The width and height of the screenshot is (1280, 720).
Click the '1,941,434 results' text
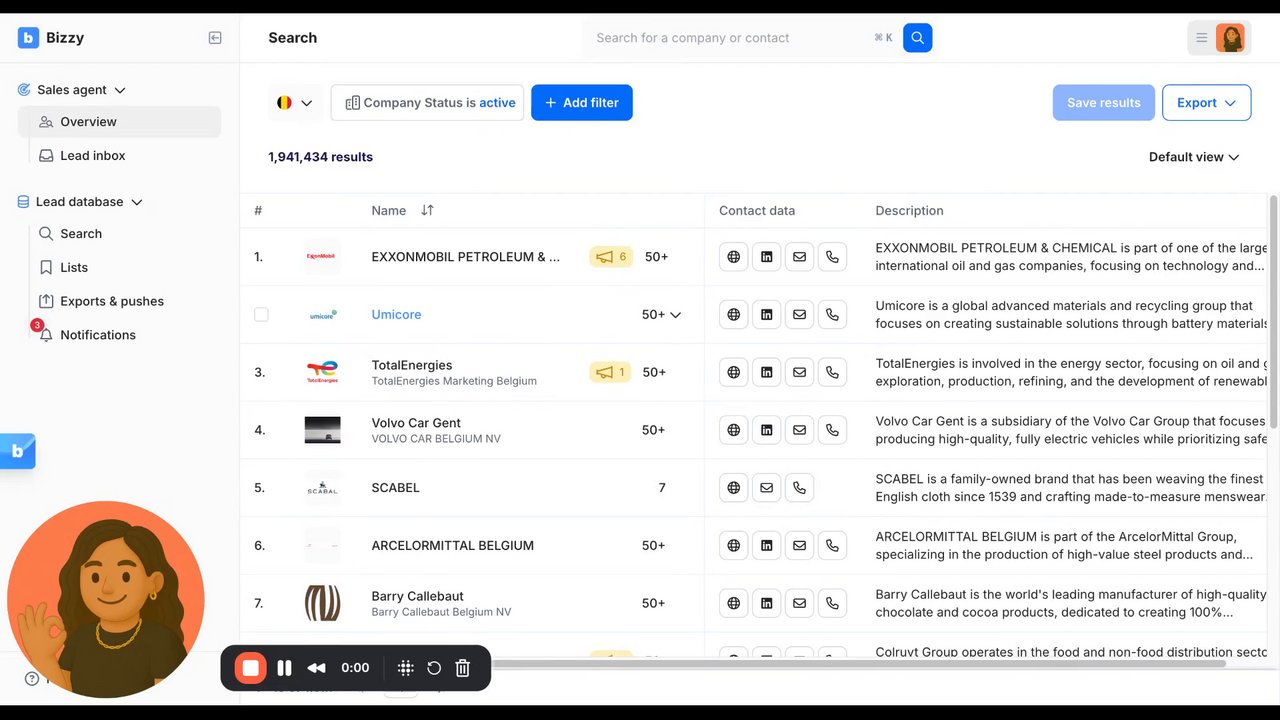coord(320,157)
